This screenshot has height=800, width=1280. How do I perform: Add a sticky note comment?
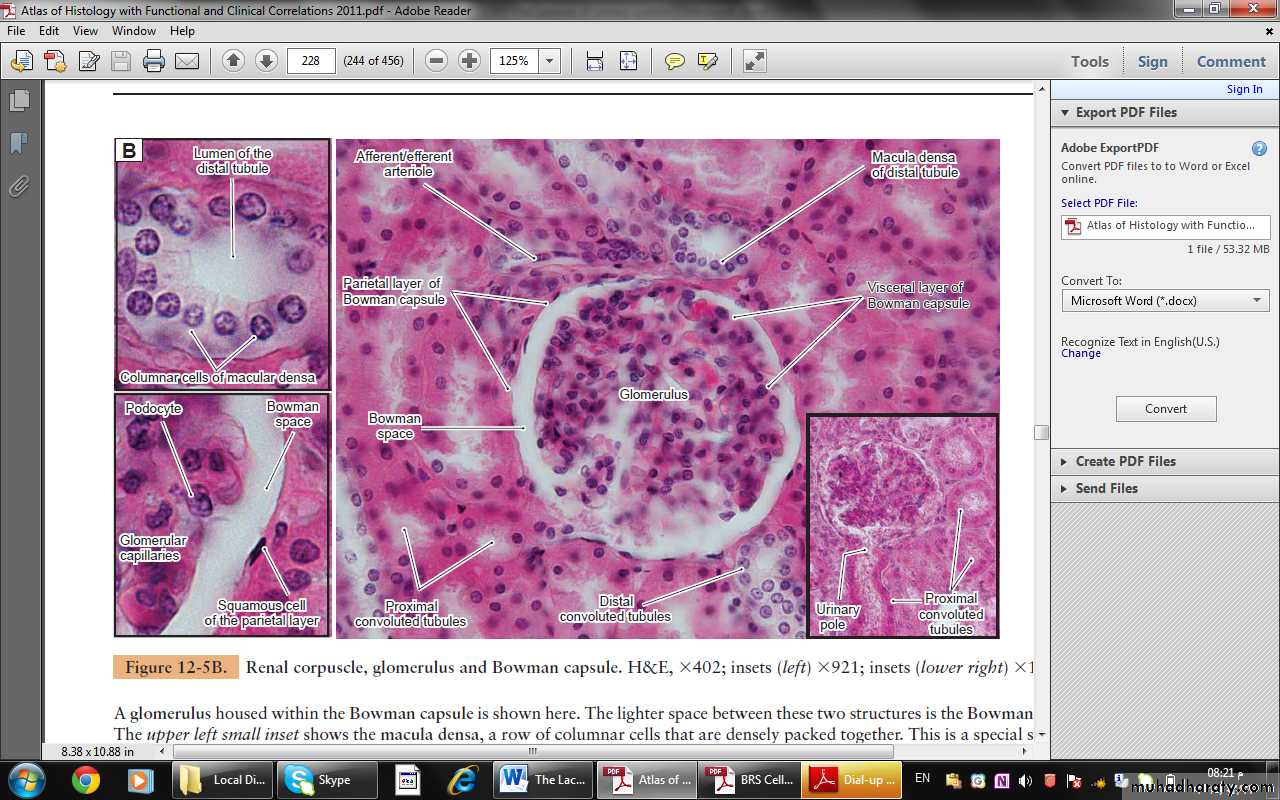[675, 61]
